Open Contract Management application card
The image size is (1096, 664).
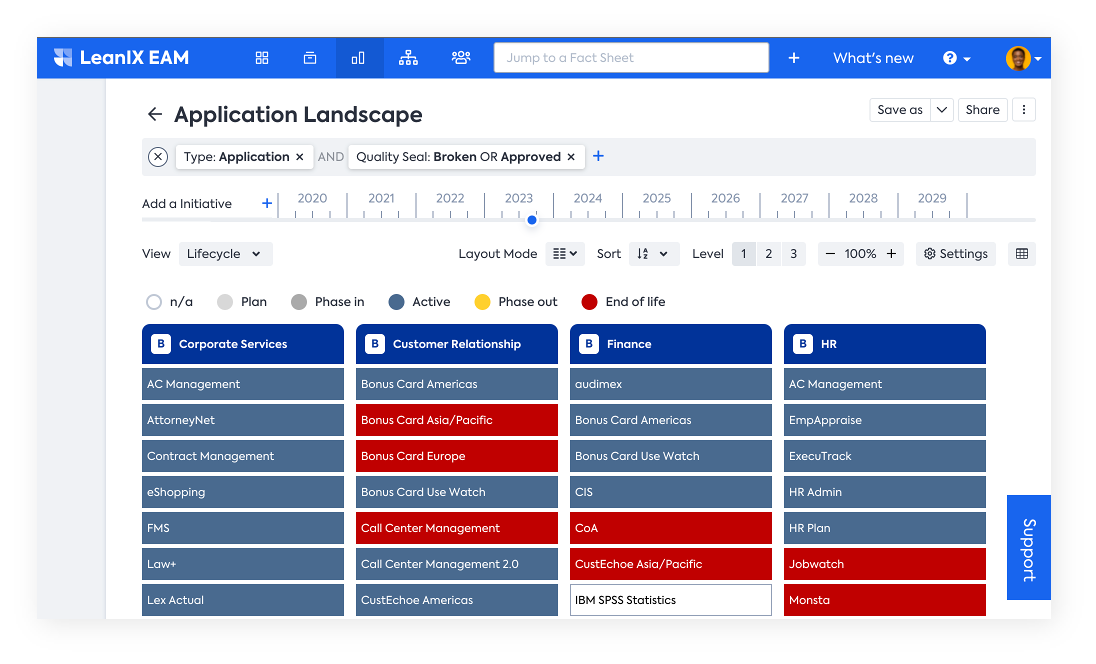(x=243, y=456)
